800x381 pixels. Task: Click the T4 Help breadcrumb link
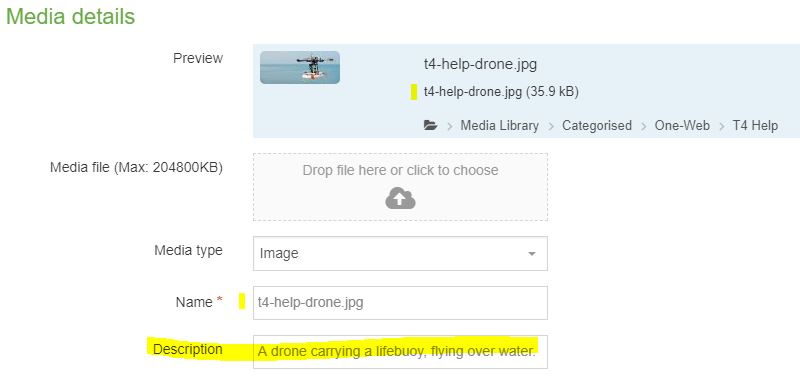click(755, 125)
